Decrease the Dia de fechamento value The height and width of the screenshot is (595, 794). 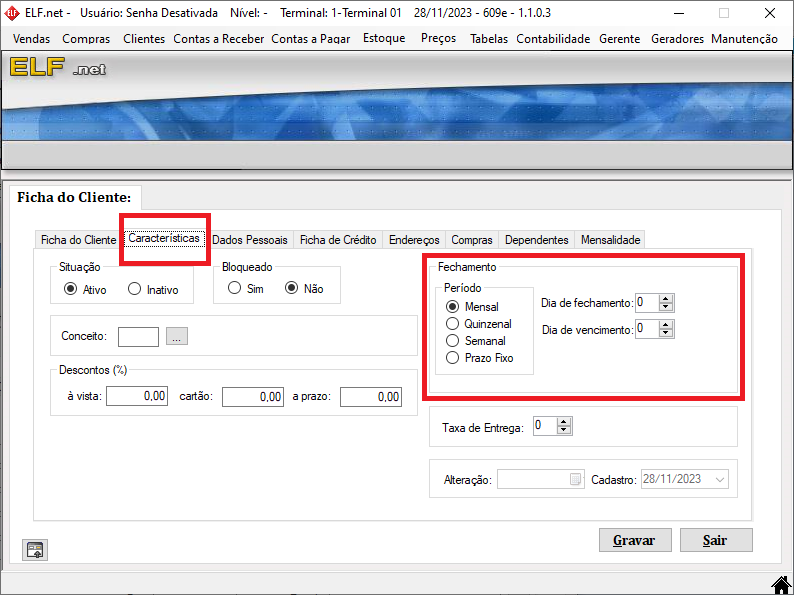[x=666, y=307]
